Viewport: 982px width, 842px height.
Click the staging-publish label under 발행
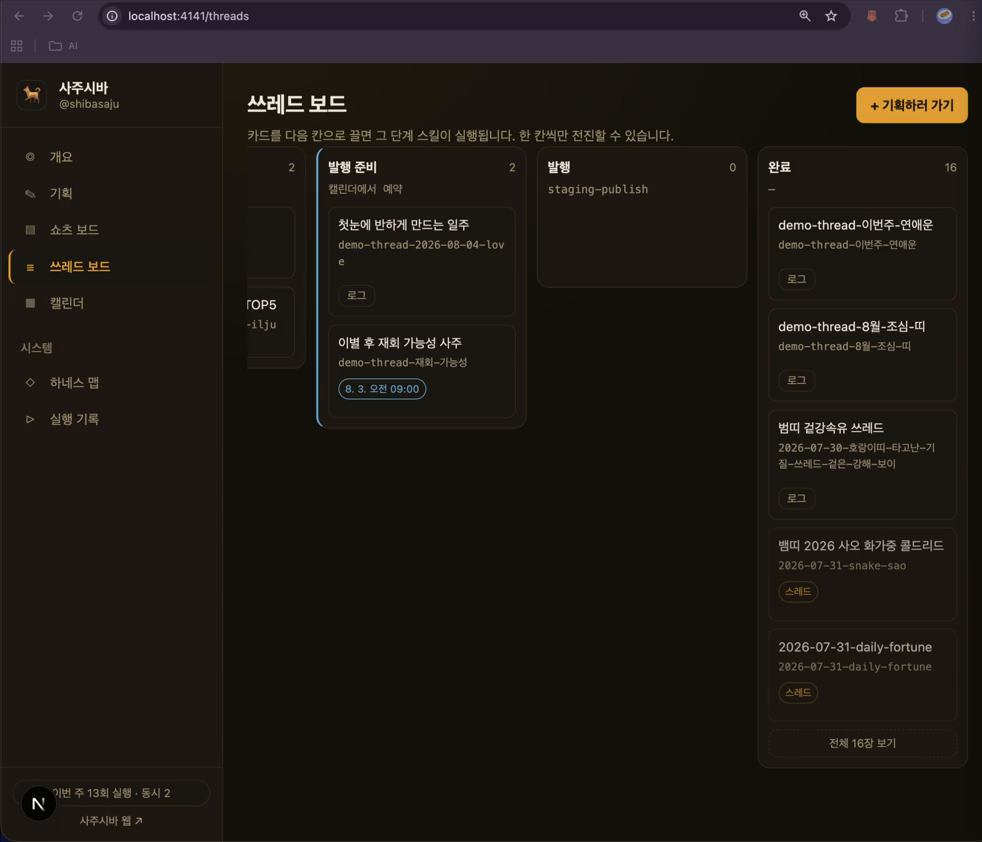[597, 189]
